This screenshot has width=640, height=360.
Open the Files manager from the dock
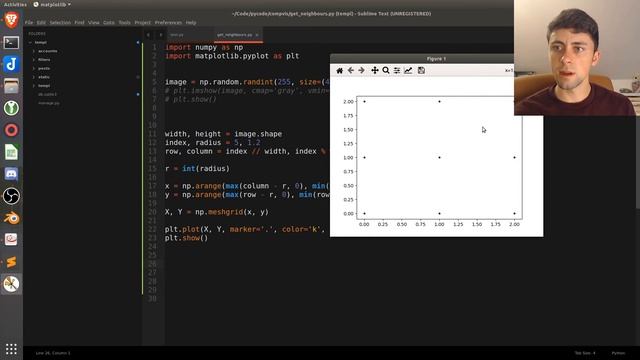coord(11,86)
